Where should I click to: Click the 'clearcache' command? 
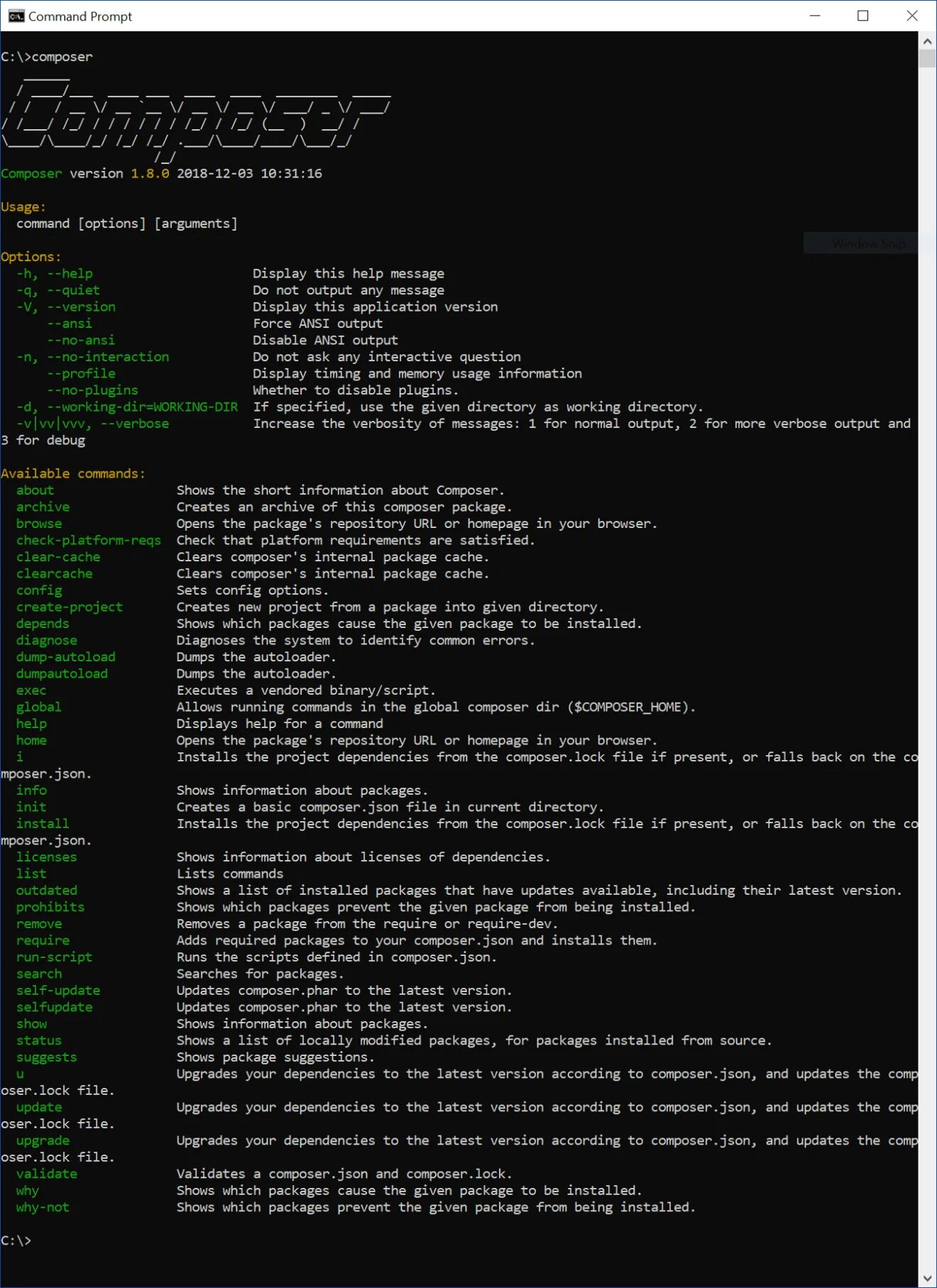55,573
